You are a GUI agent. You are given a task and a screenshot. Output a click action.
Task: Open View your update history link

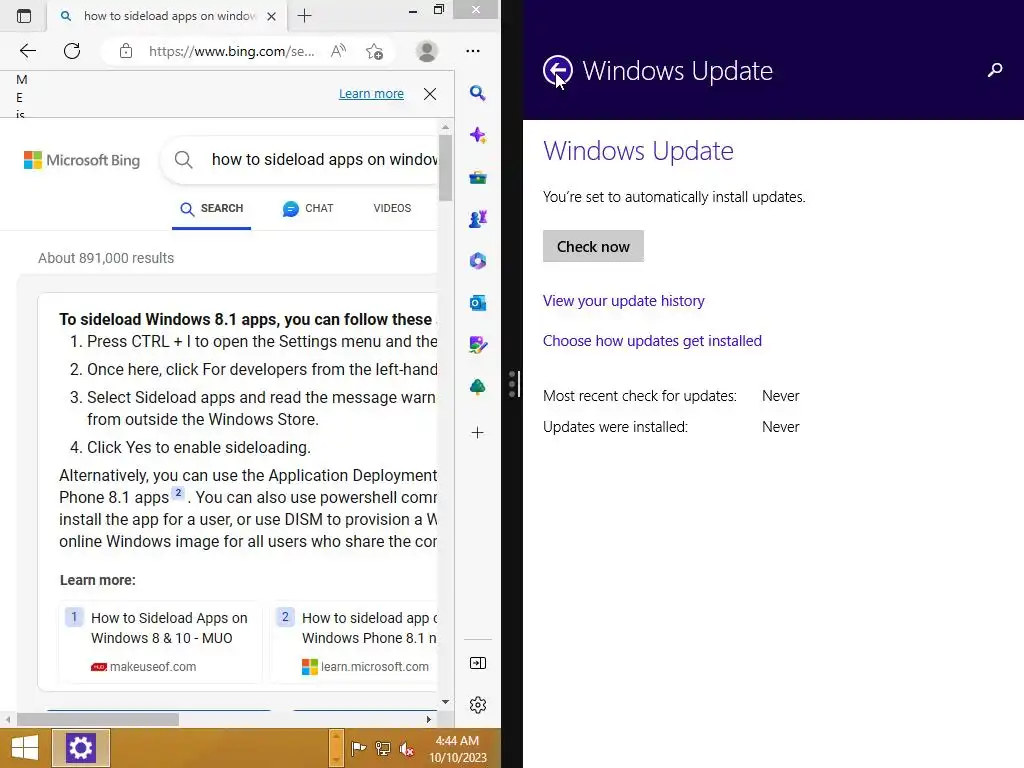coord(624,300)
